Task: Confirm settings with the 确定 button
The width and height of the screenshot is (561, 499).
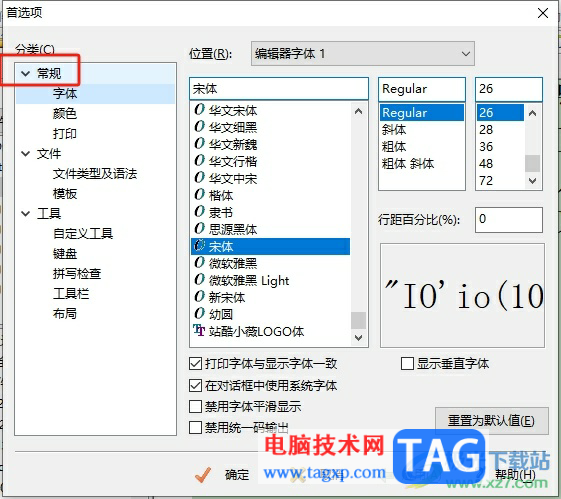Action: pyautogui.click(x=223, y=475)
